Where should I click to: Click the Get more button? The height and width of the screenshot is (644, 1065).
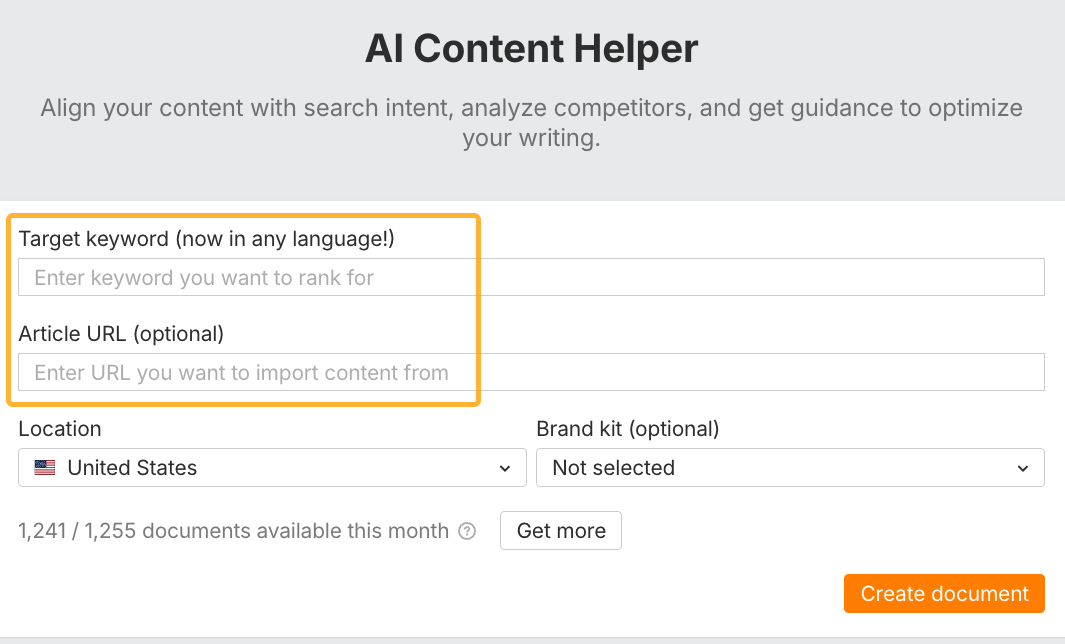click(x=560, y=530)
